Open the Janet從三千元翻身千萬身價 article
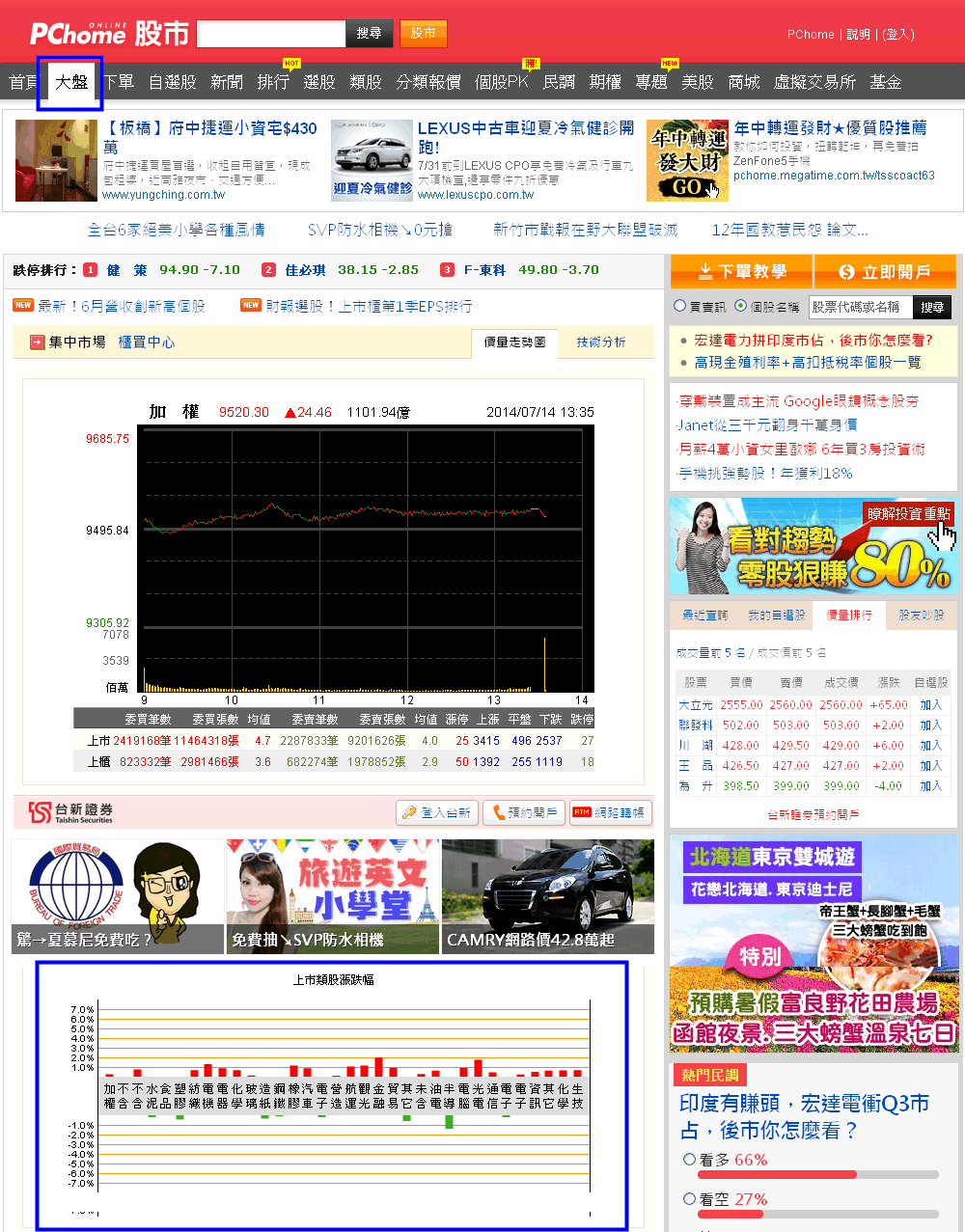Image resolution: width=965 pixels, height=1232 pixels. 767,425
